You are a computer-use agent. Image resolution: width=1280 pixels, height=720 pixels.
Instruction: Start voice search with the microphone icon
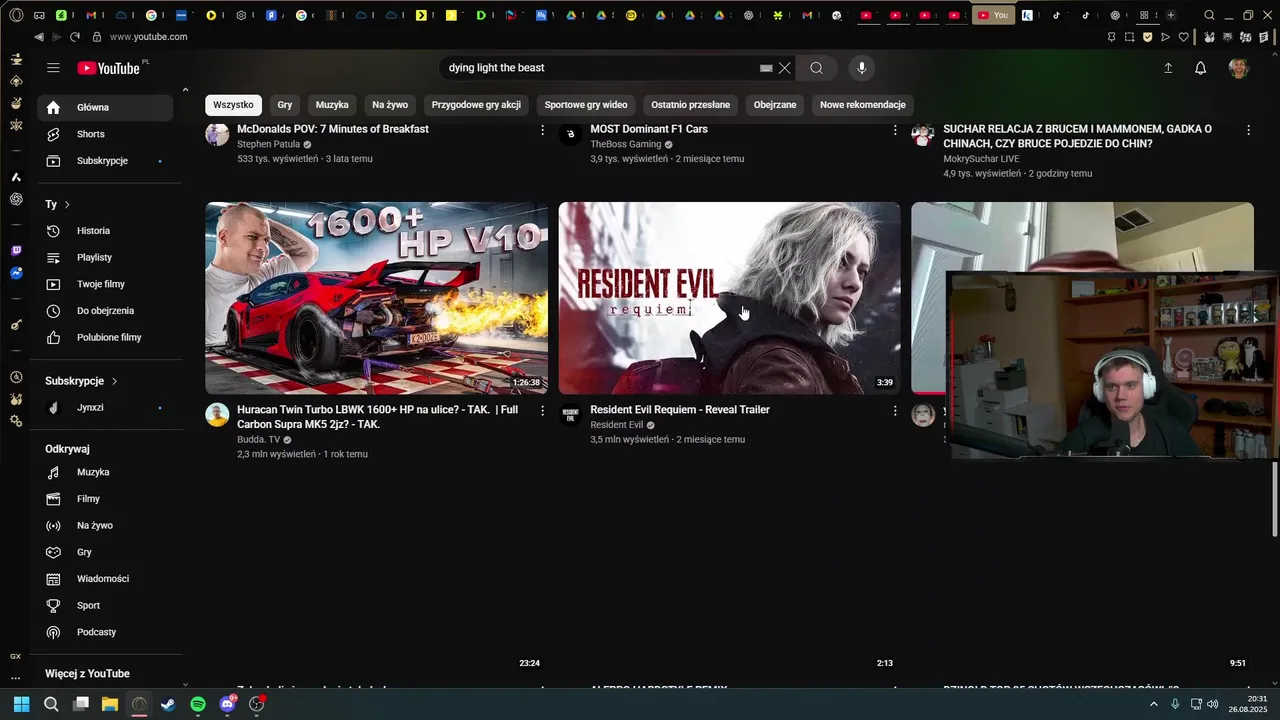(862, 68)
